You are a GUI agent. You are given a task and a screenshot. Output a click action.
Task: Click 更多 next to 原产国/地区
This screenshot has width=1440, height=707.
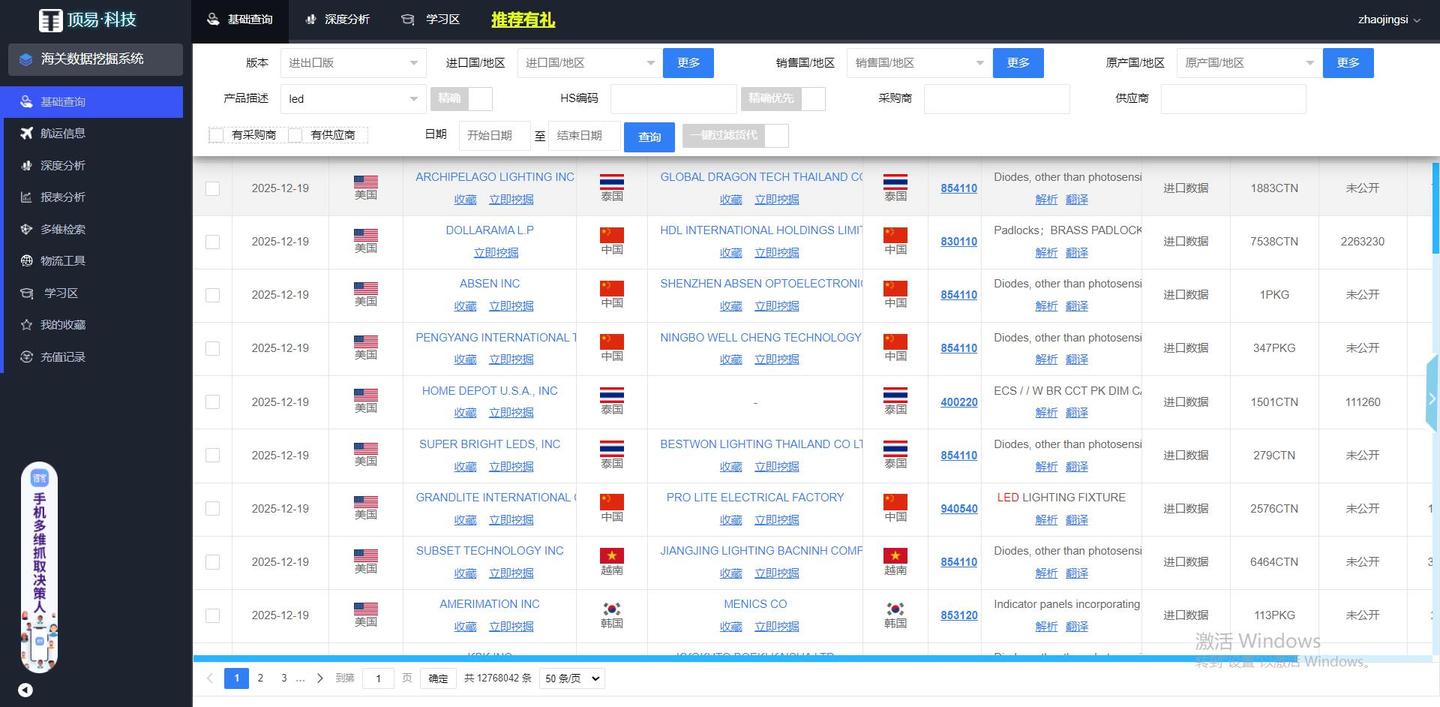(x=1348, y=63)
